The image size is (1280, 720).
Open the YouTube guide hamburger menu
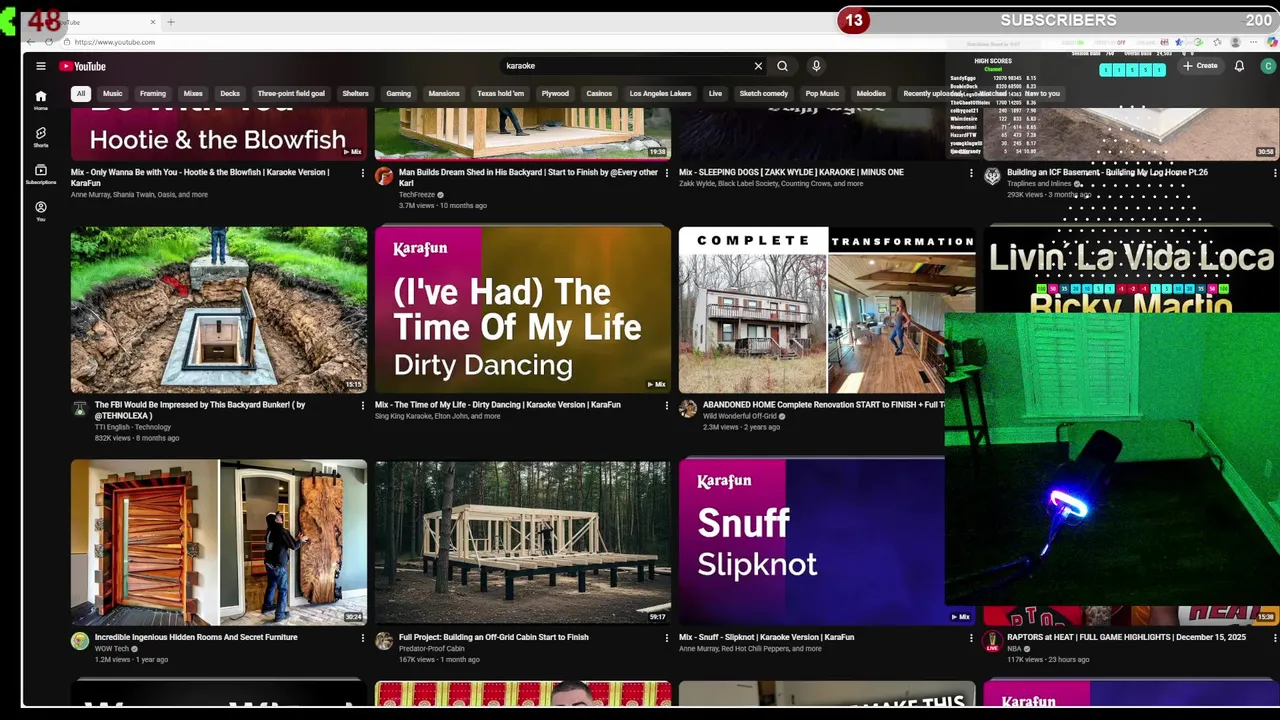(41, 66)
